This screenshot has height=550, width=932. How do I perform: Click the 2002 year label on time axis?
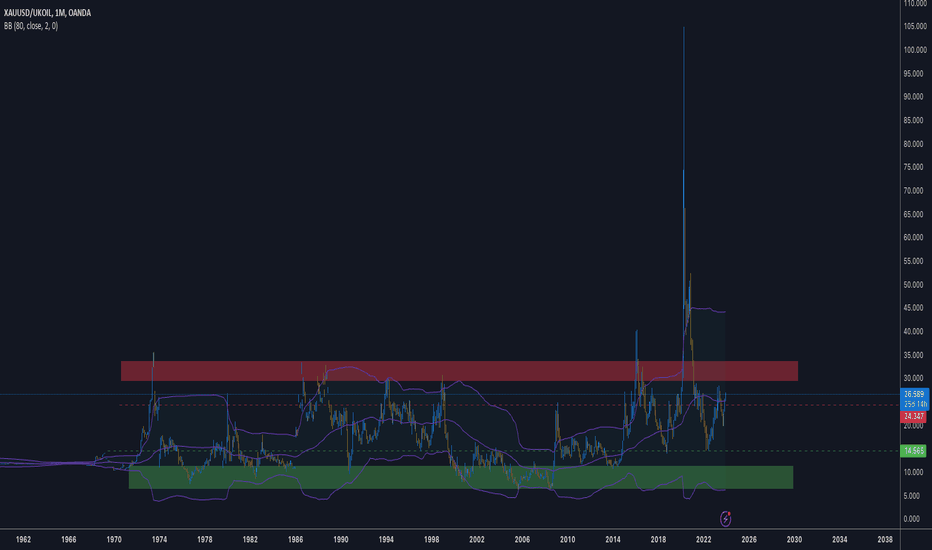click(477, 540)
